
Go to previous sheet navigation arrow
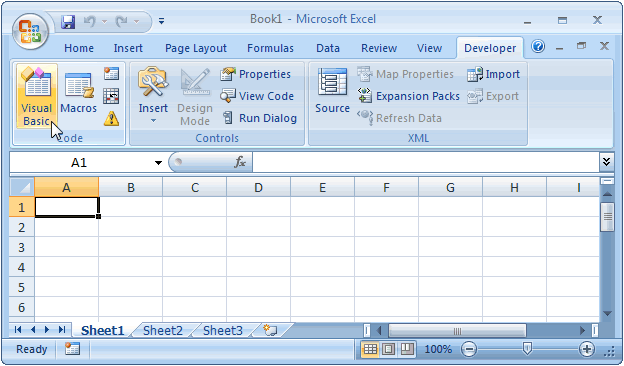[x=33, y=329]
